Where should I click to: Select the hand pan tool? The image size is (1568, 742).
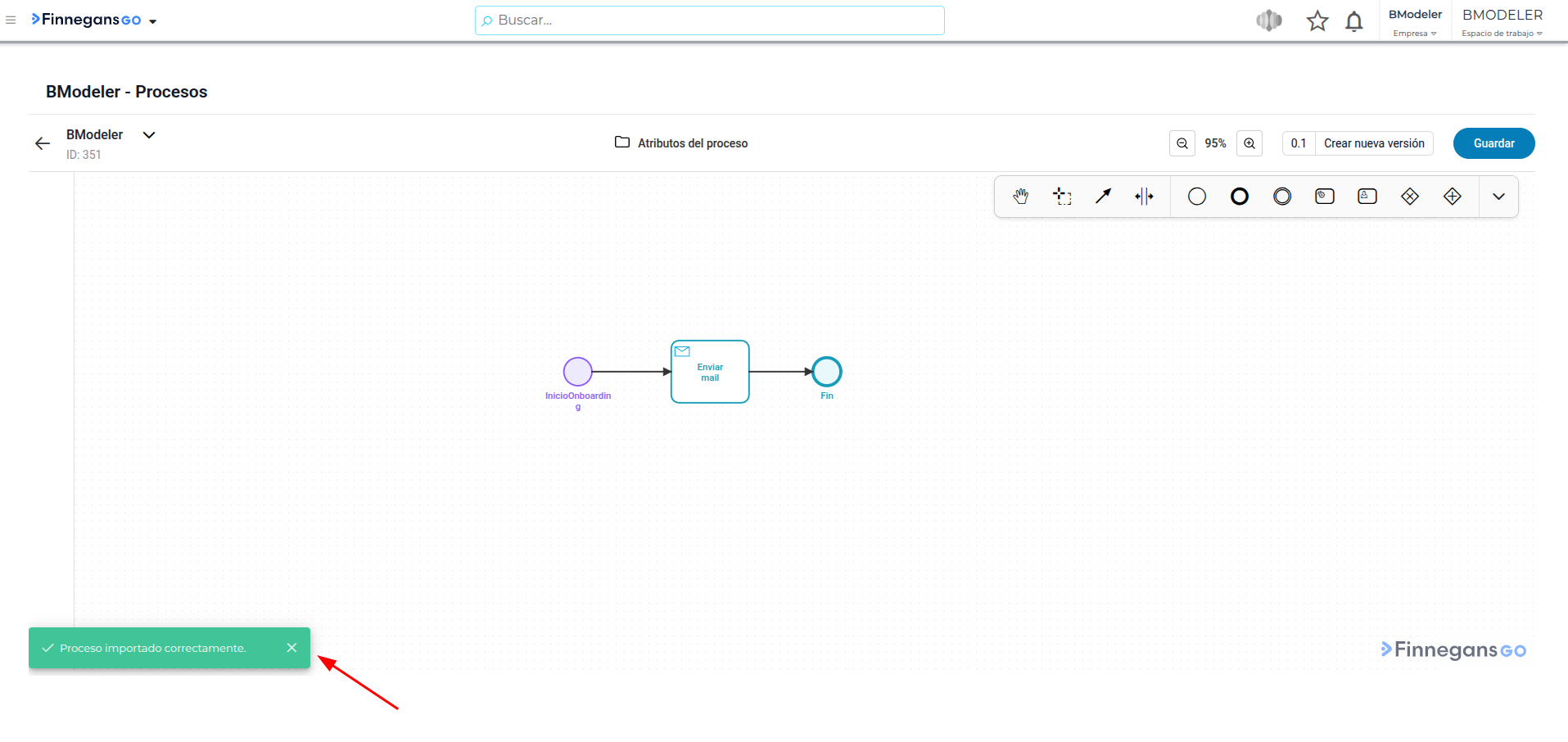pyautogui.click(x=1020, y=197)
